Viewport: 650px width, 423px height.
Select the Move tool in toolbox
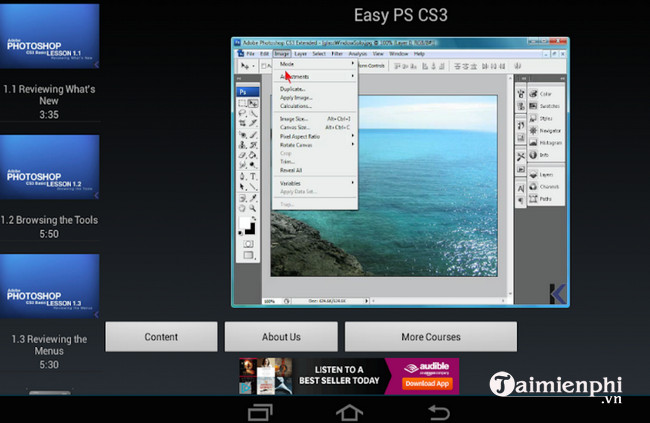click(253, 103)
